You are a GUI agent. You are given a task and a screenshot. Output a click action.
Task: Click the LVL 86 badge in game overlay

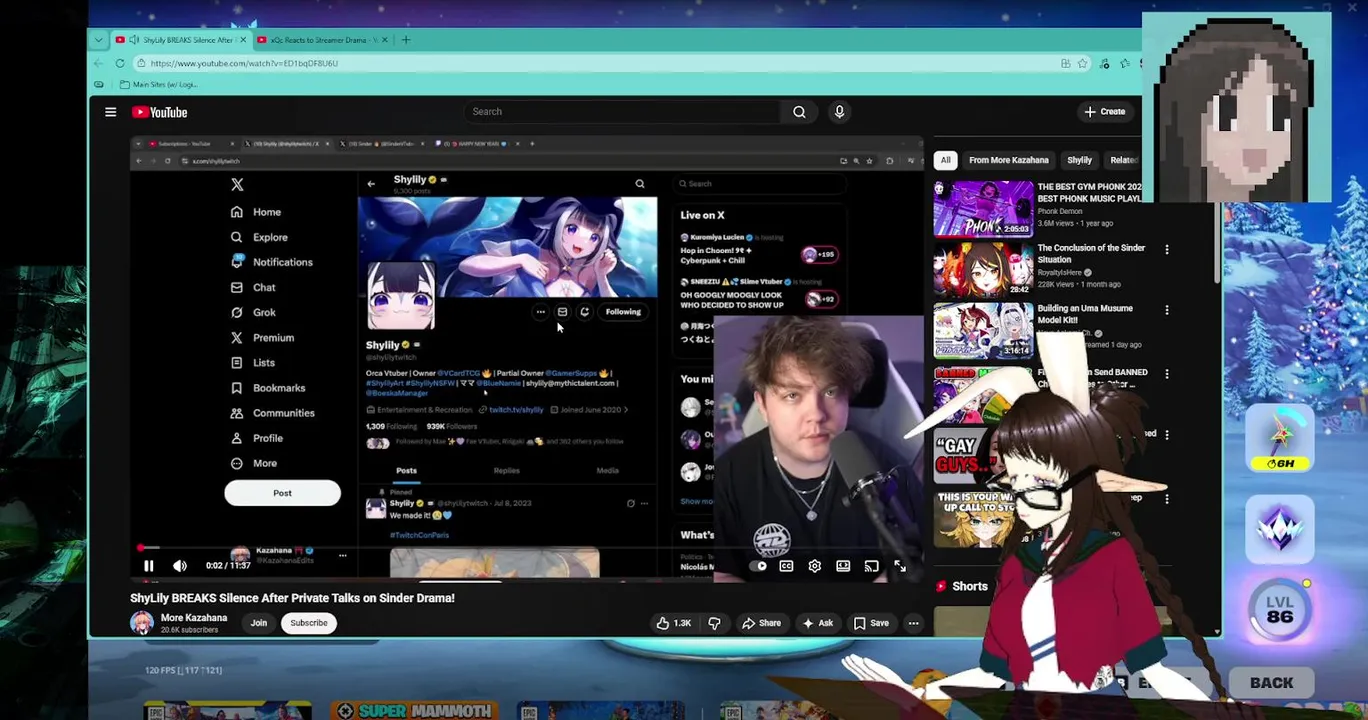[1280, 609]
